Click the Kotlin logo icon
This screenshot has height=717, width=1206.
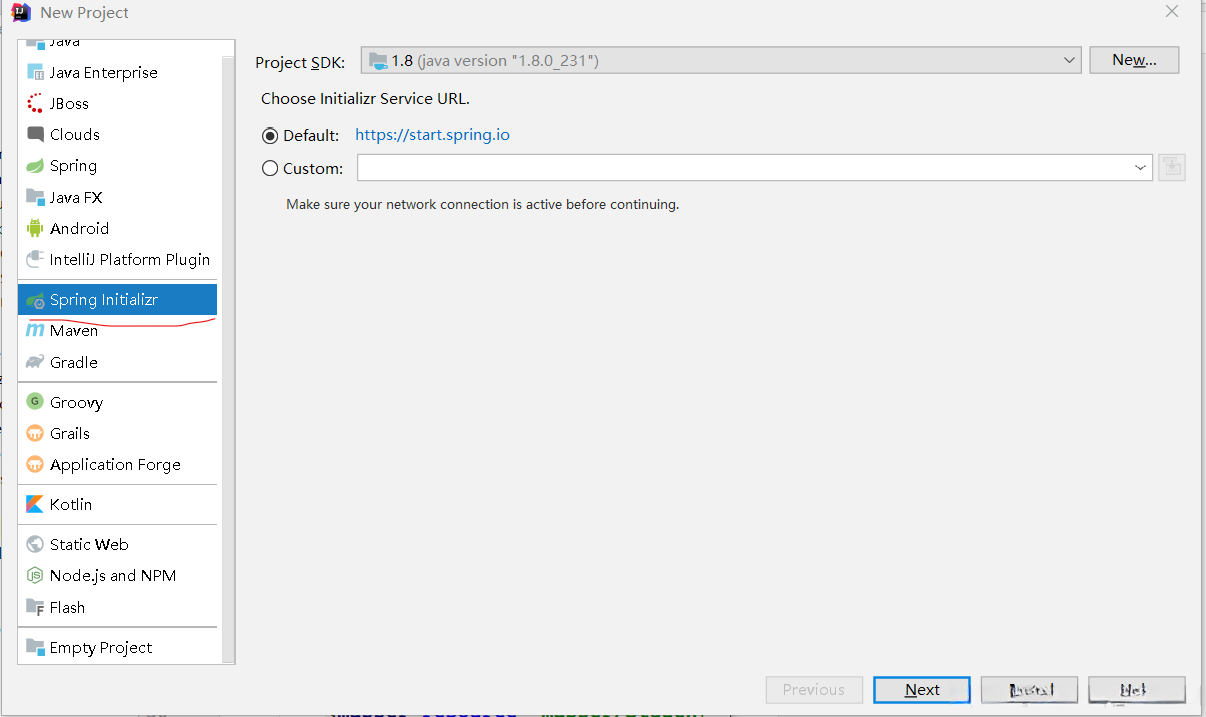[x=35, y=504]
